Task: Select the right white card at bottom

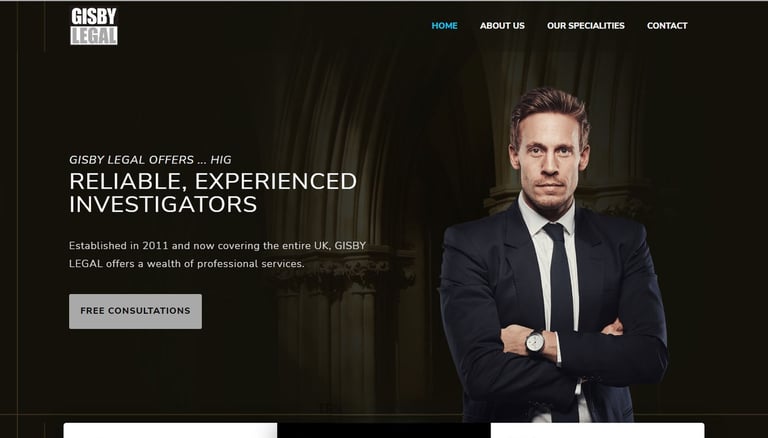Action: tap(598, 431)
